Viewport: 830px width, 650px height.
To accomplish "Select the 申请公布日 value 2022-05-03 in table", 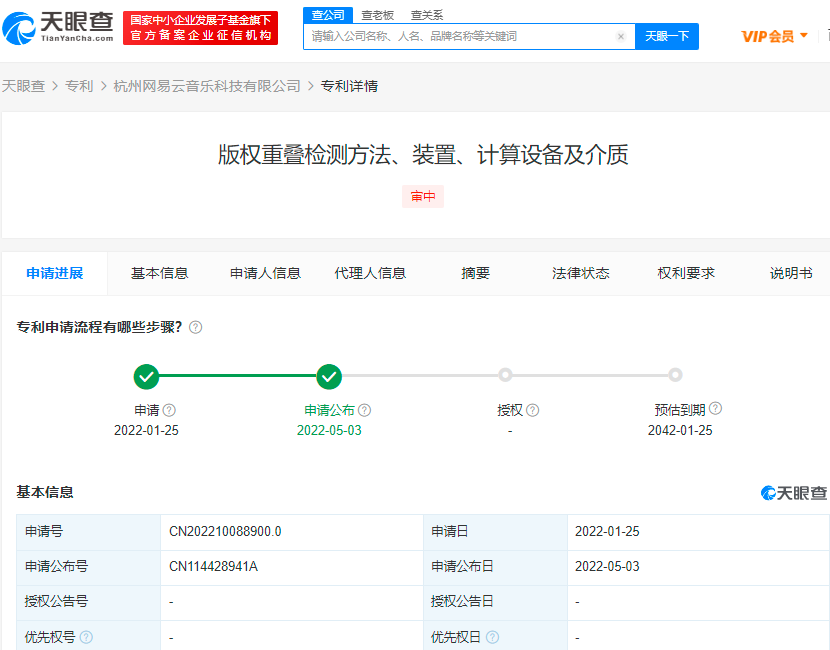I will point(607,566).
